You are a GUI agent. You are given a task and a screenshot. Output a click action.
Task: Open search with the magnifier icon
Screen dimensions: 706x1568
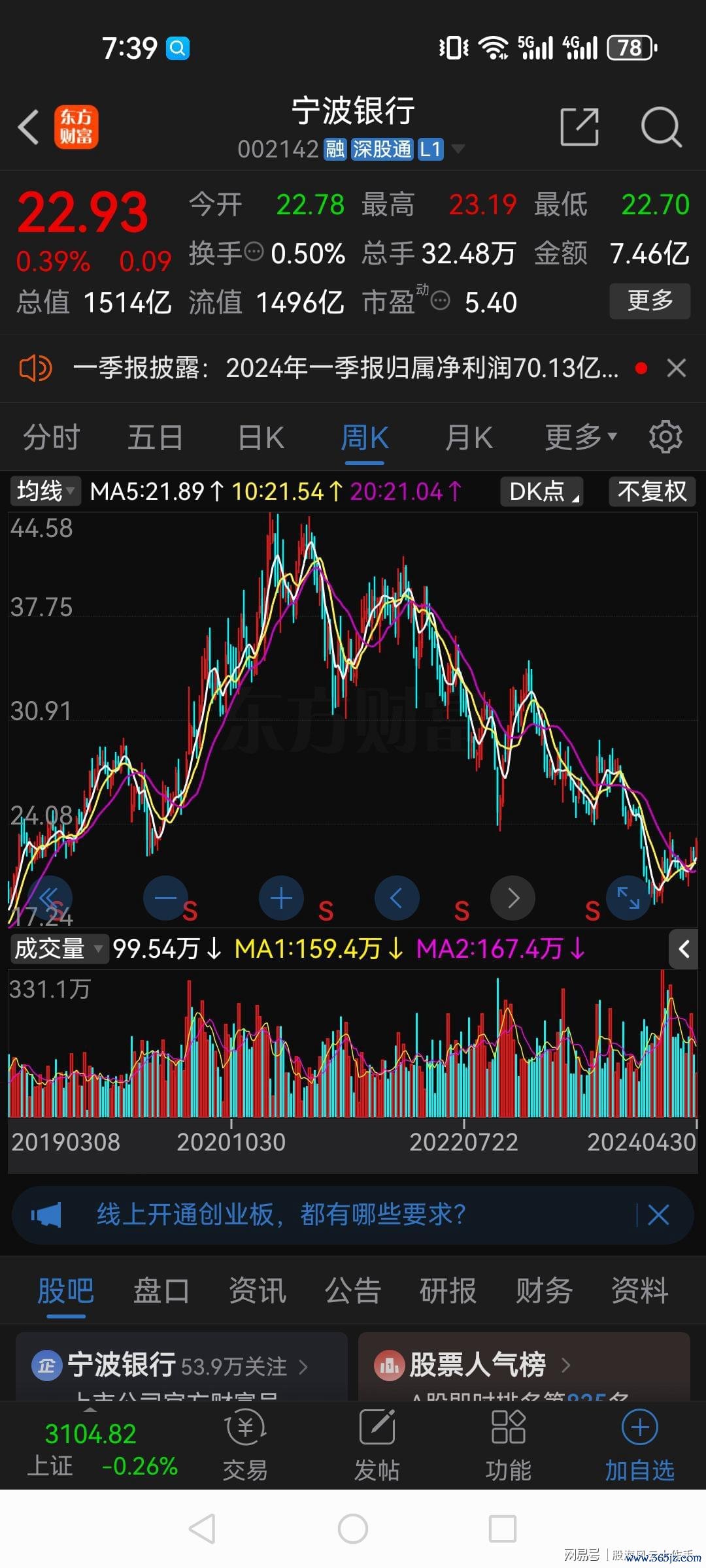pos(661,127)
